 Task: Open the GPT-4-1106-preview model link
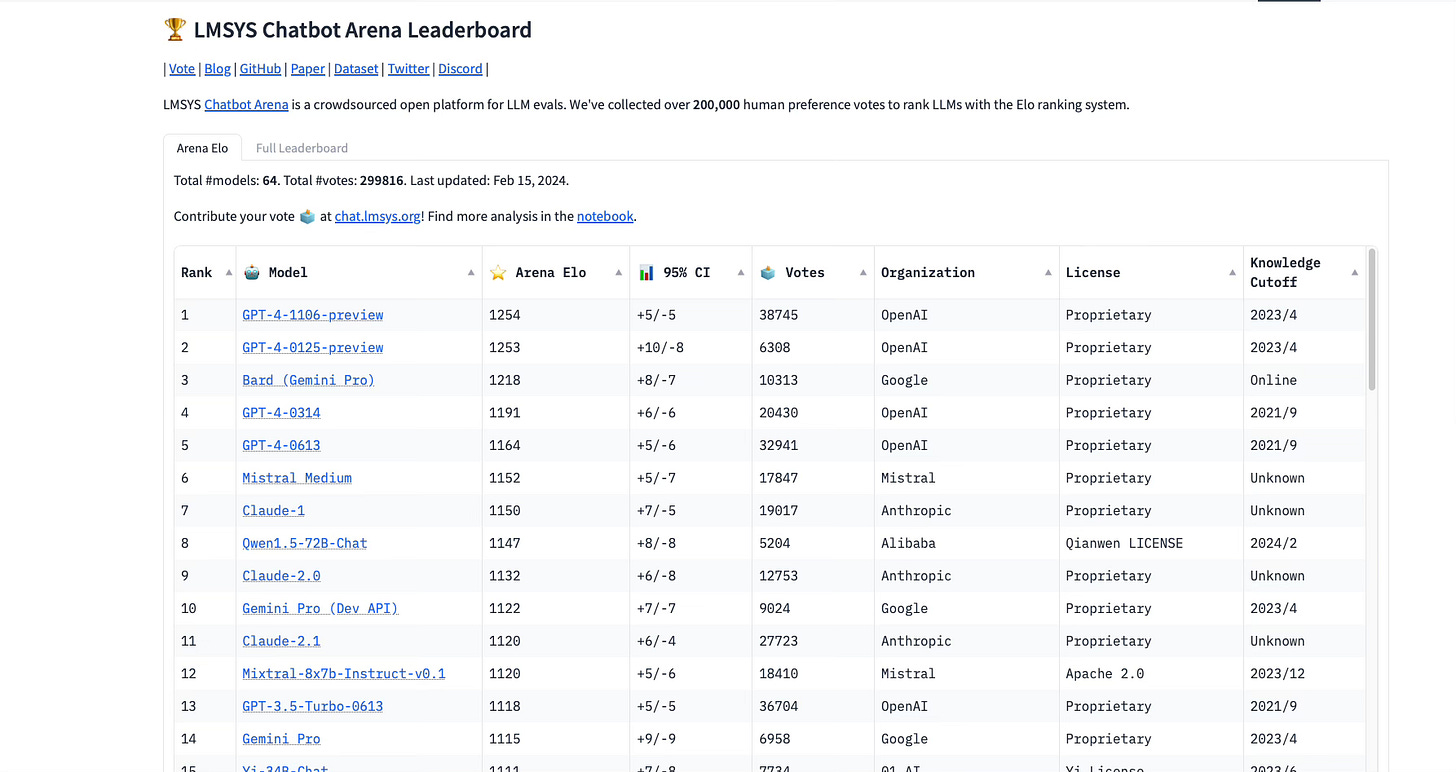313,315
